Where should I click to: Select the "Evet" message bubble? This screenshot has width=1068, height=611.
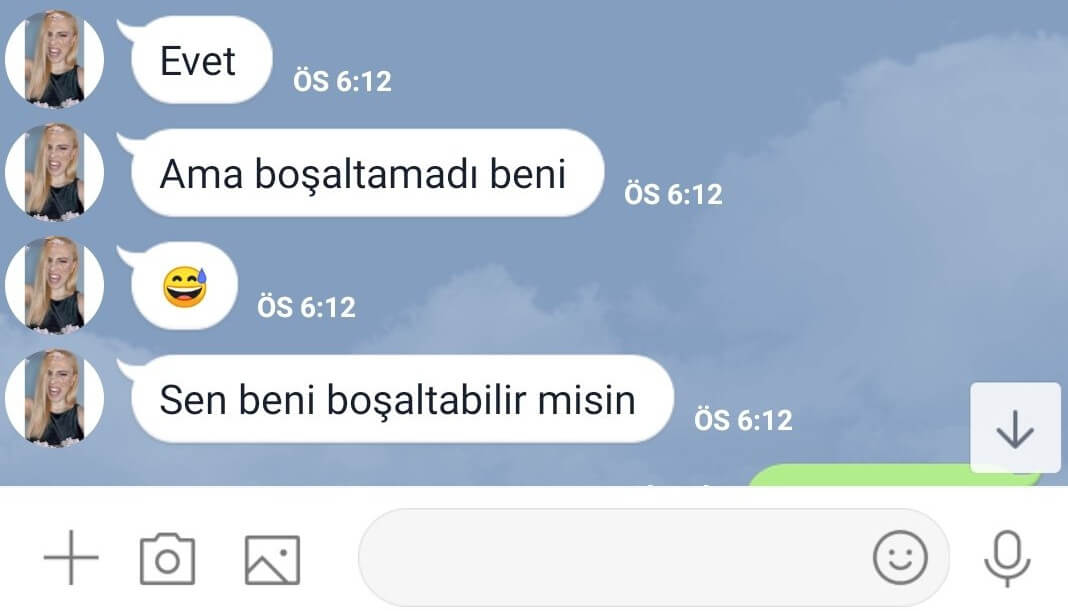(x=202, y=60)
